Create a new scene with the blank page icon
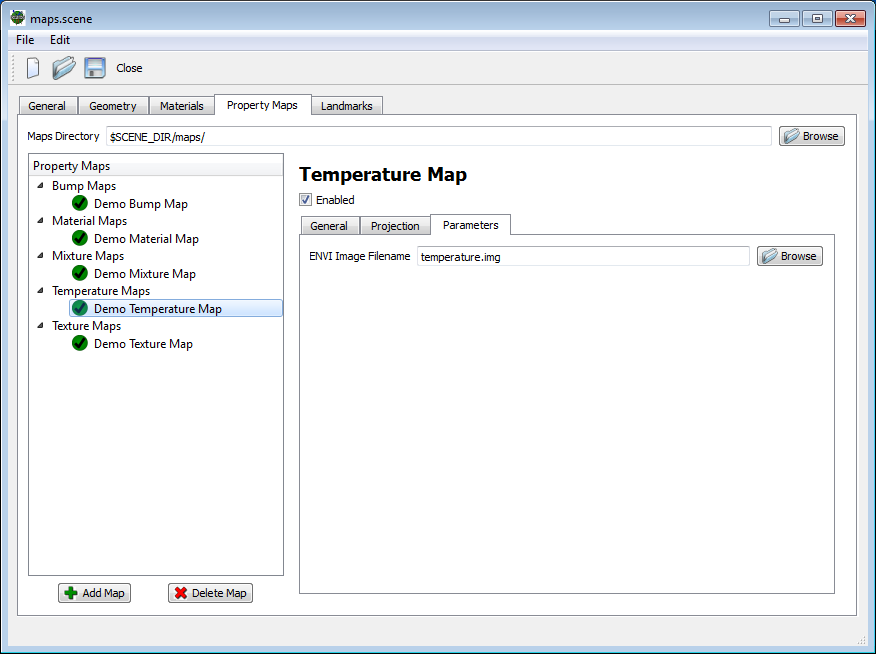The image size is (876, 654). pyautogui.click(x=31, y=68)
